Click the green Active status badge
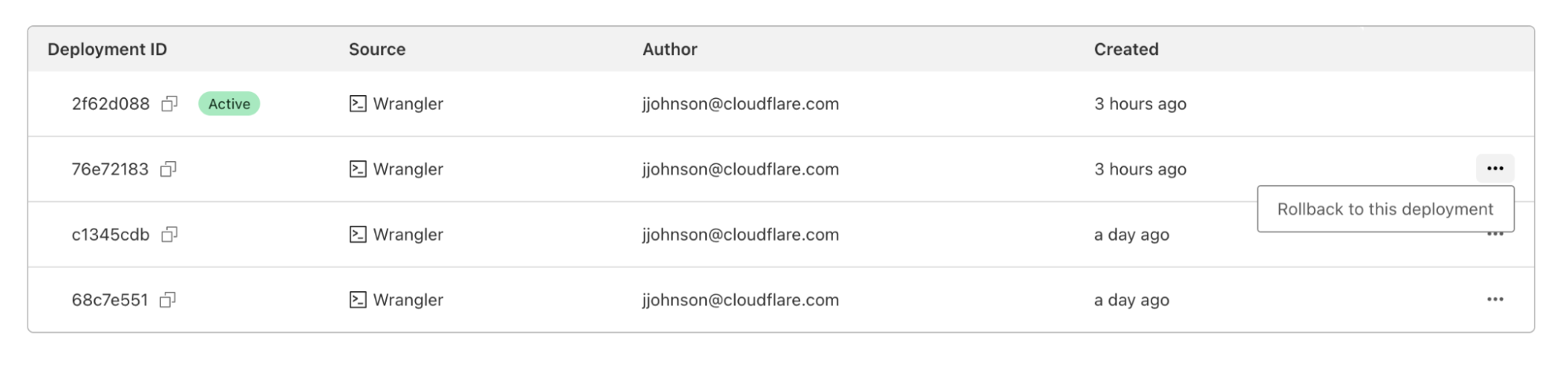This screenshot has height=365, width=1568. coord(229,104)
